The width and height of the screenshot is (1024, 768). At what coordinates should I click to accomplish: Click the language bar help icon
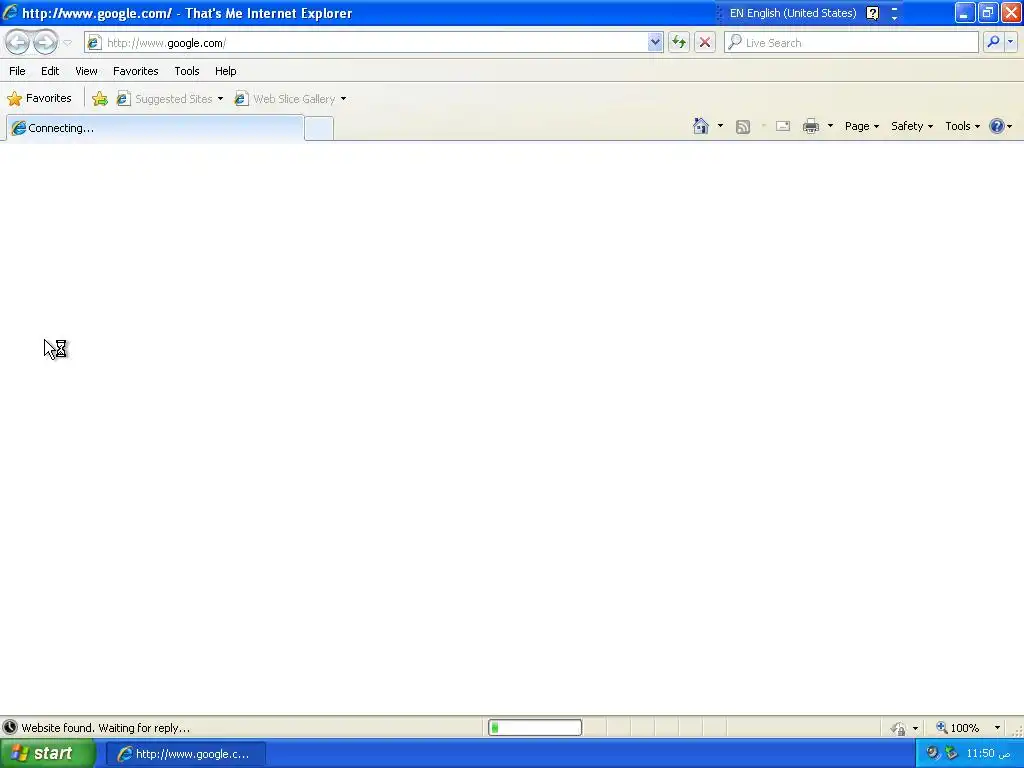872,13
